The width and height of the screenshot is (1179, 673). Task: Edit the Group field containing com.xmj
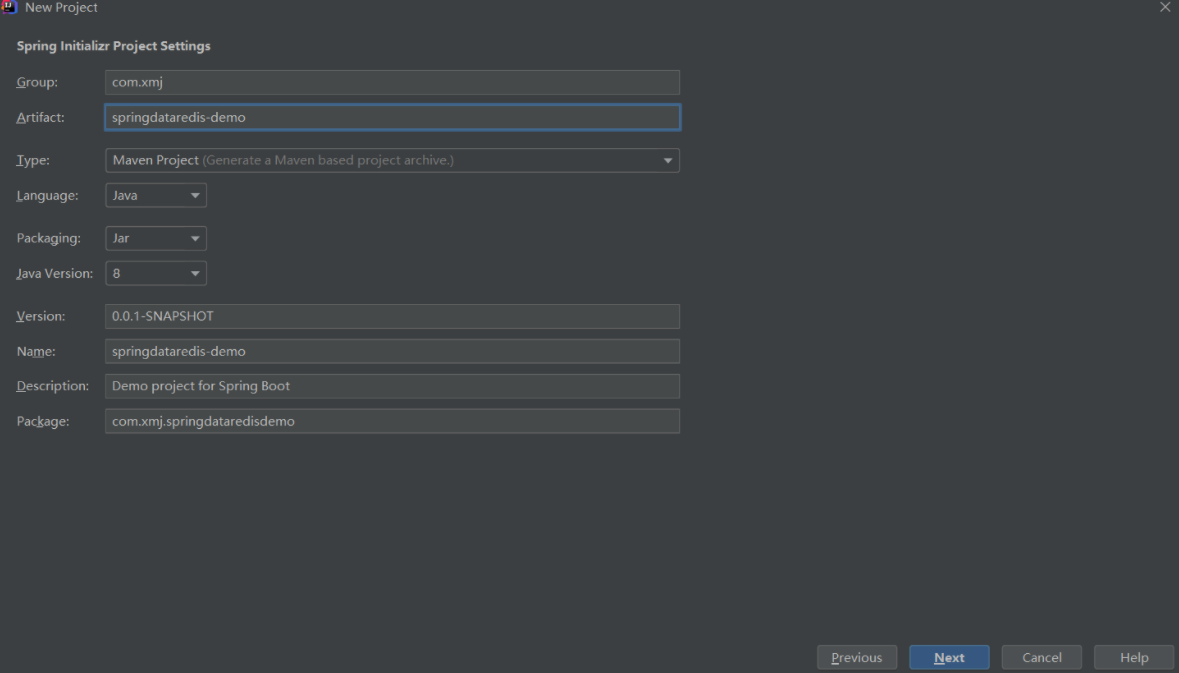[392, 82]
